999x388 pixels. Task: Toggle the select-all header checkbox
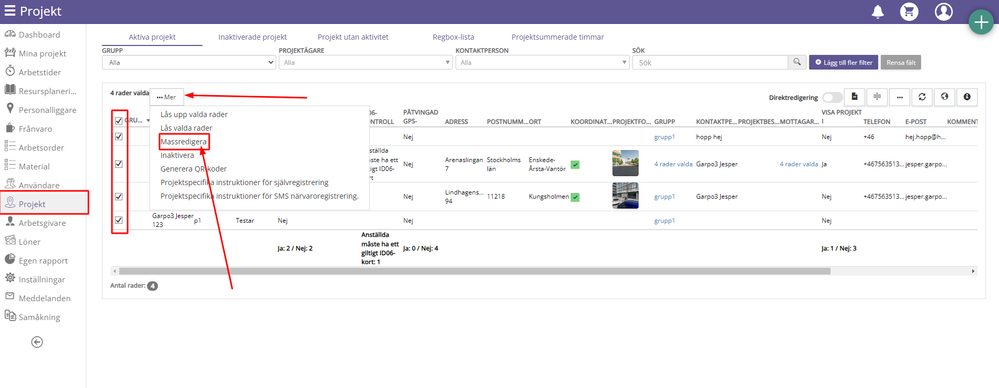pyautogui.click(x=119, y=120)
